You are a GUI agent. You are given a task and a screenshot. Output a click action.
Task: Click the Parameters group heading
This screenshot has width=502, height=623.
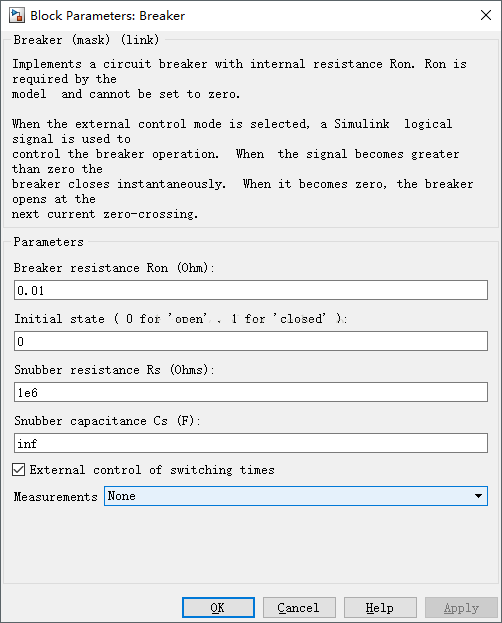click(x=48, y=242)
